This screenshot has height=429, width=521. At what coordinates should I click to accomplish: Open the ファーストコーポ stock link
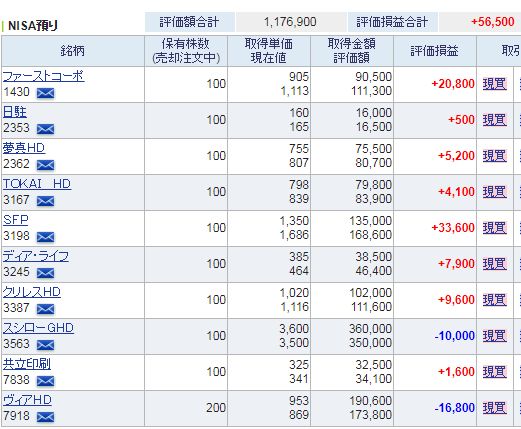pyautogui.click(x=43, y=76)
